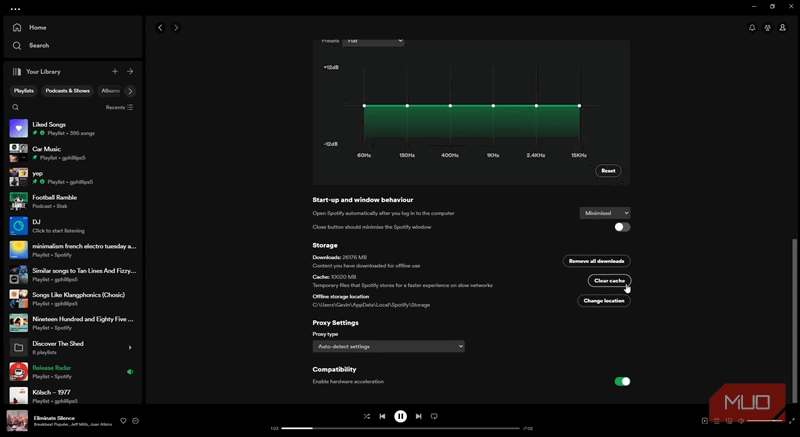Screen dimensions: 800x437
Task: Open the Recents sort menu
Action: coord(119,107)
